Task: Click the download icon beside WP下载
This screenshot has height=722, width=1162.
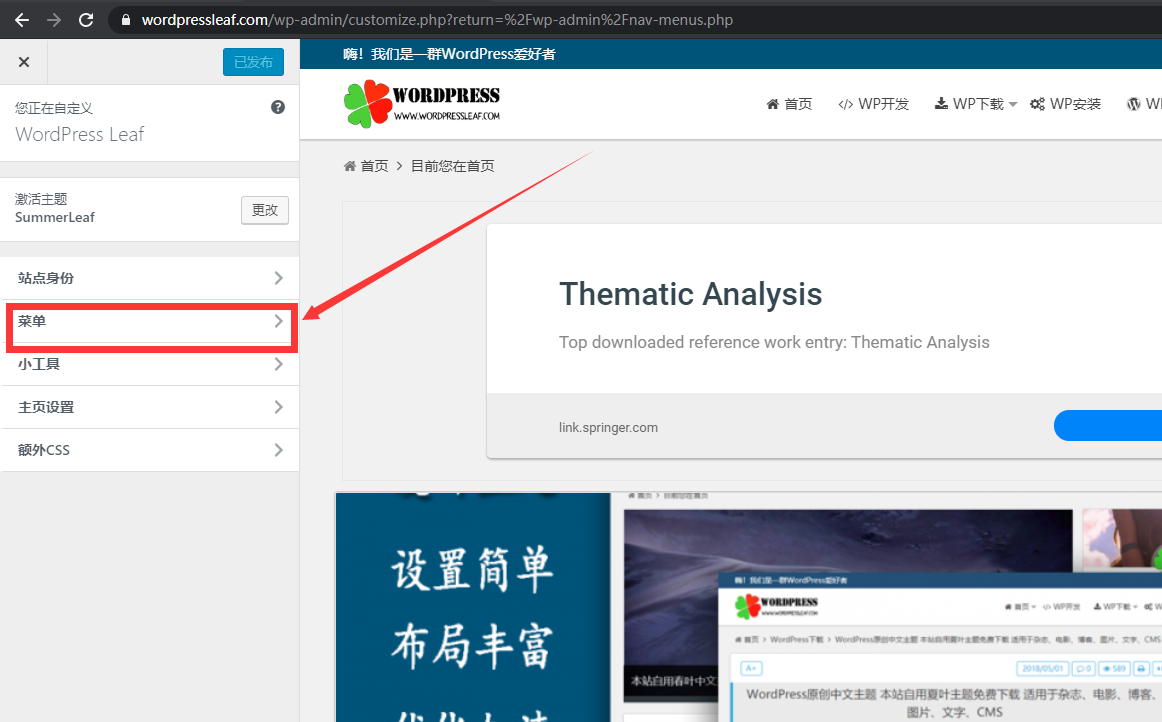Action: click(x=941, y=103)
